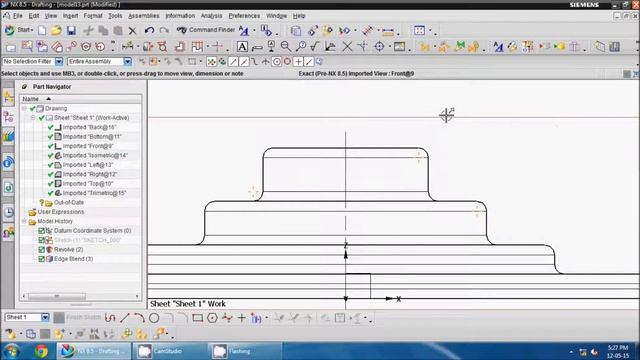
Task: Insert an image with the picture icon
Action: (399, 47)
